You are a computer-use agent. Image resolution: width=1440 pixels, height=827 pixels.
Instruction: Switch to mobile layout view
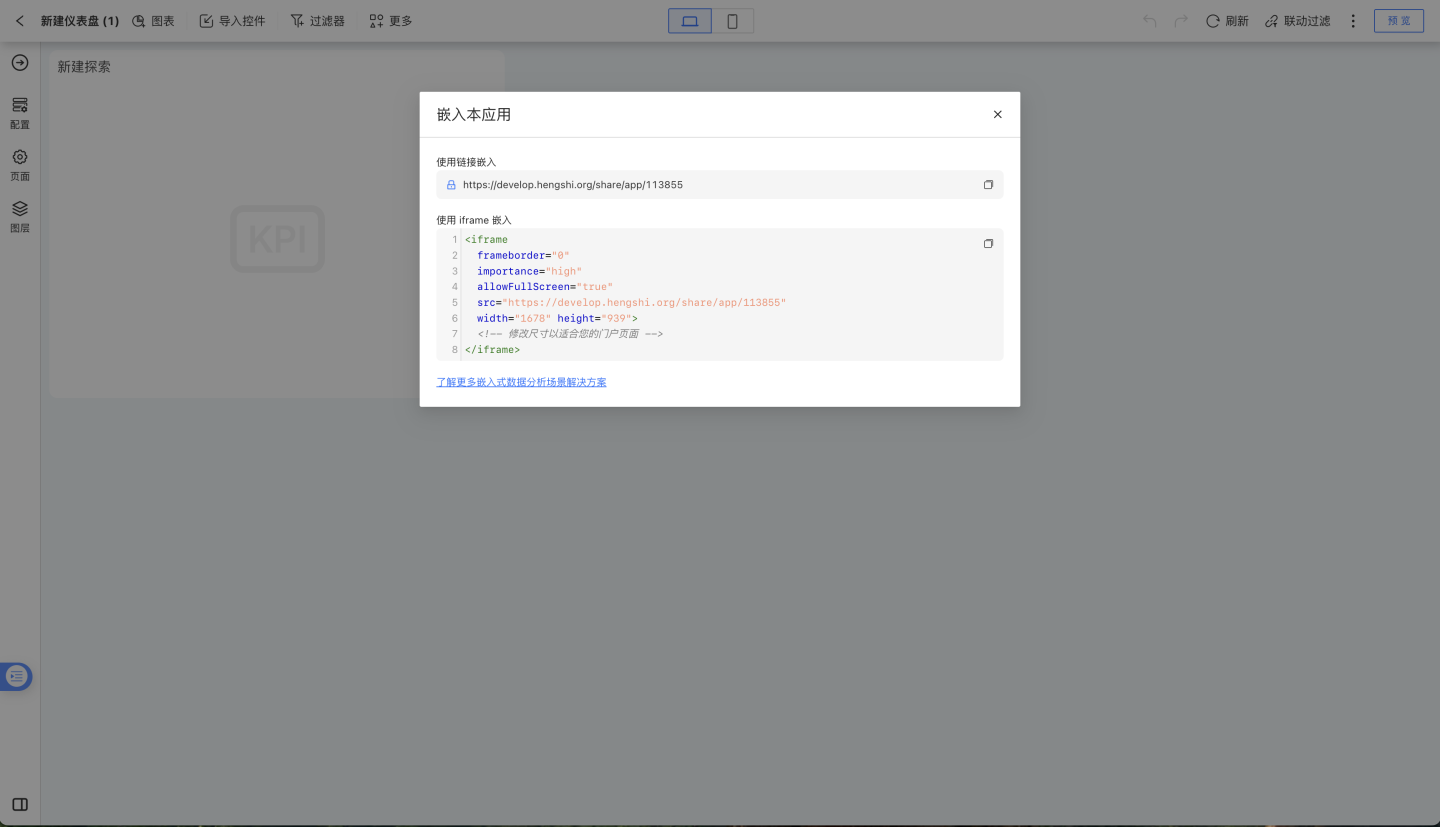click(x=732, y=21)
